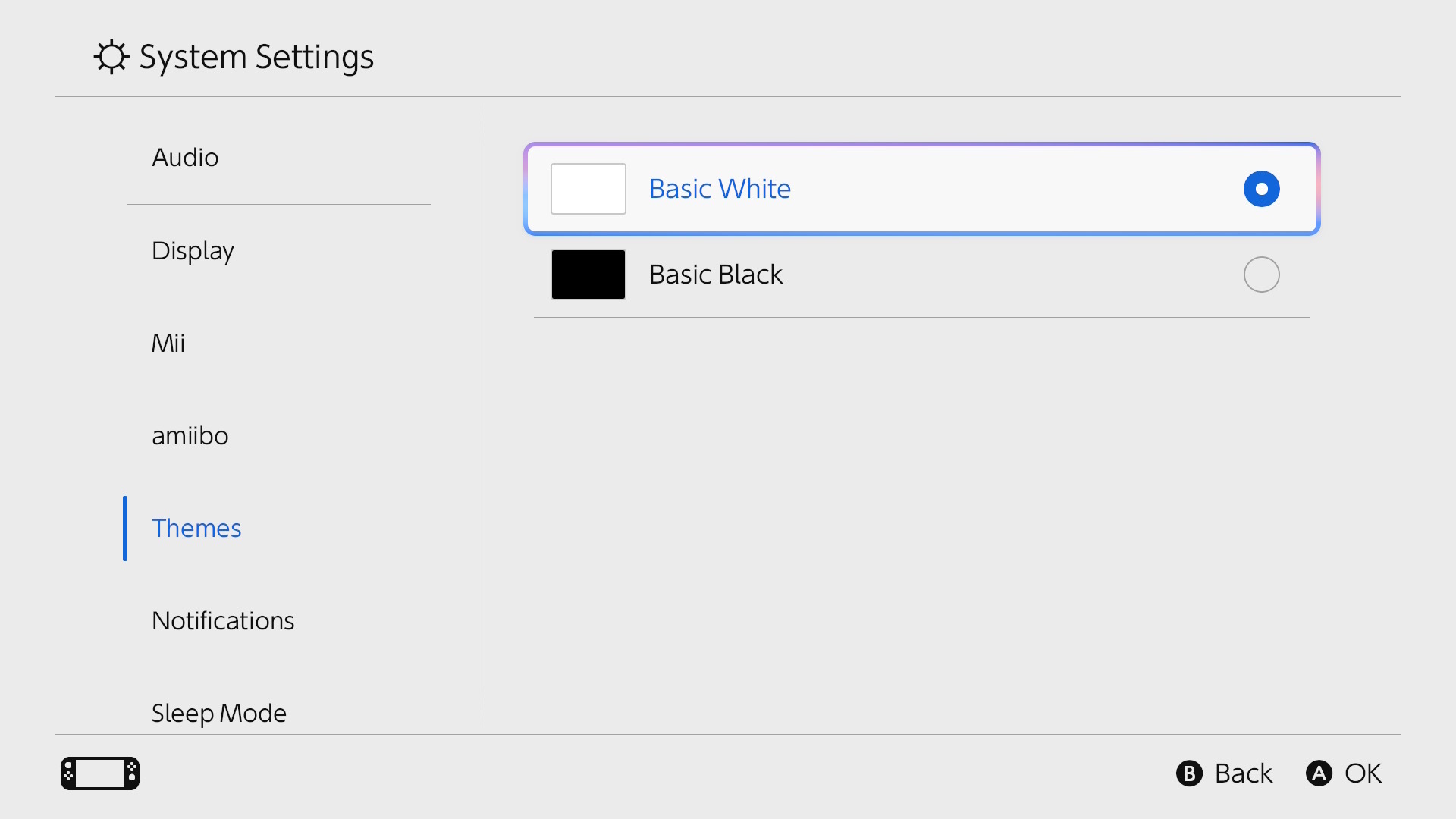Select the Basic Black radio button
Viewport: 1456px width, 819px height.
[x=1261, y=275]
